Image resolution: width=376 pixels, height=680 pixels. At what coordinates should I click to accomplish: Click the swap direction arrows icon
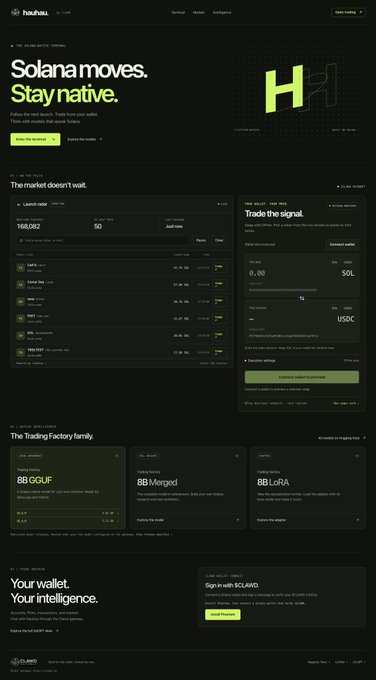(x=302, y=298)
